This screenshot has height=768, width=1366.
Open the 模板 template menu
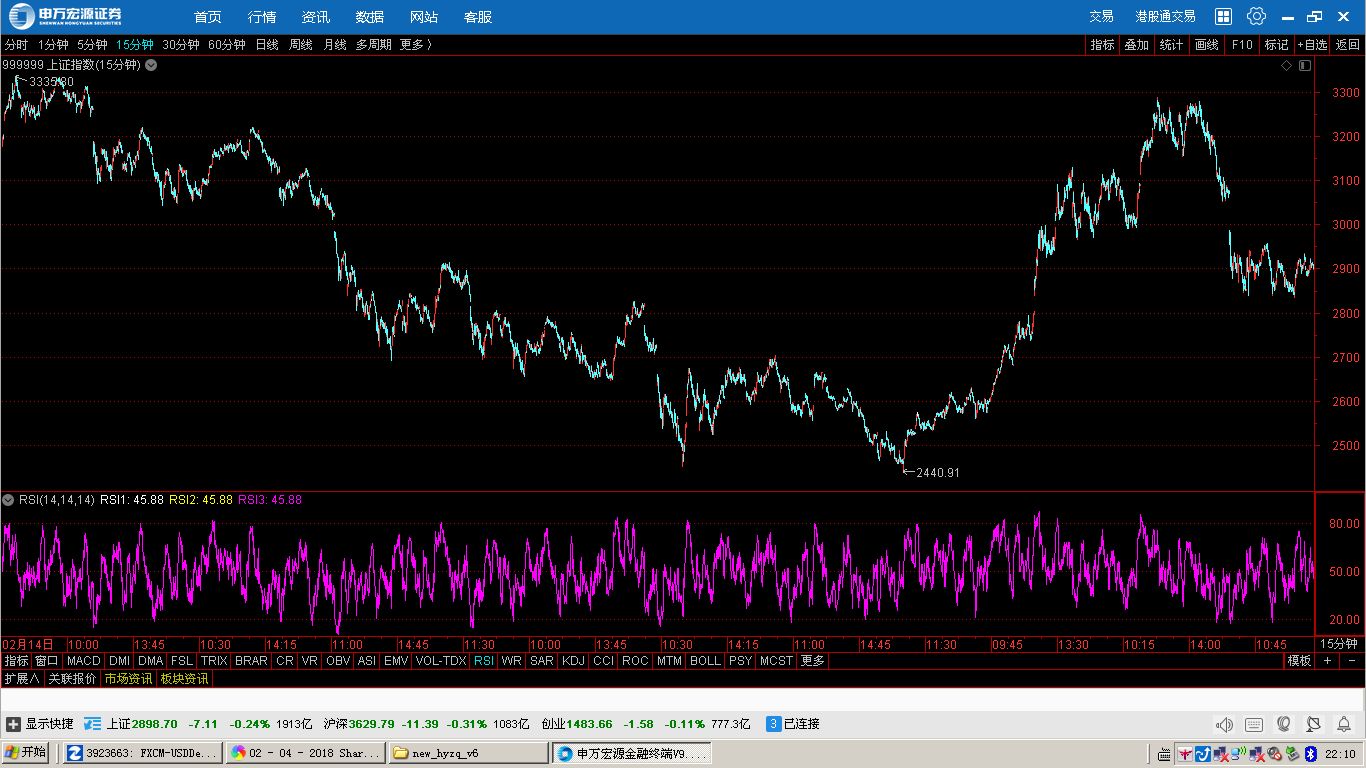click(1299, 661)
